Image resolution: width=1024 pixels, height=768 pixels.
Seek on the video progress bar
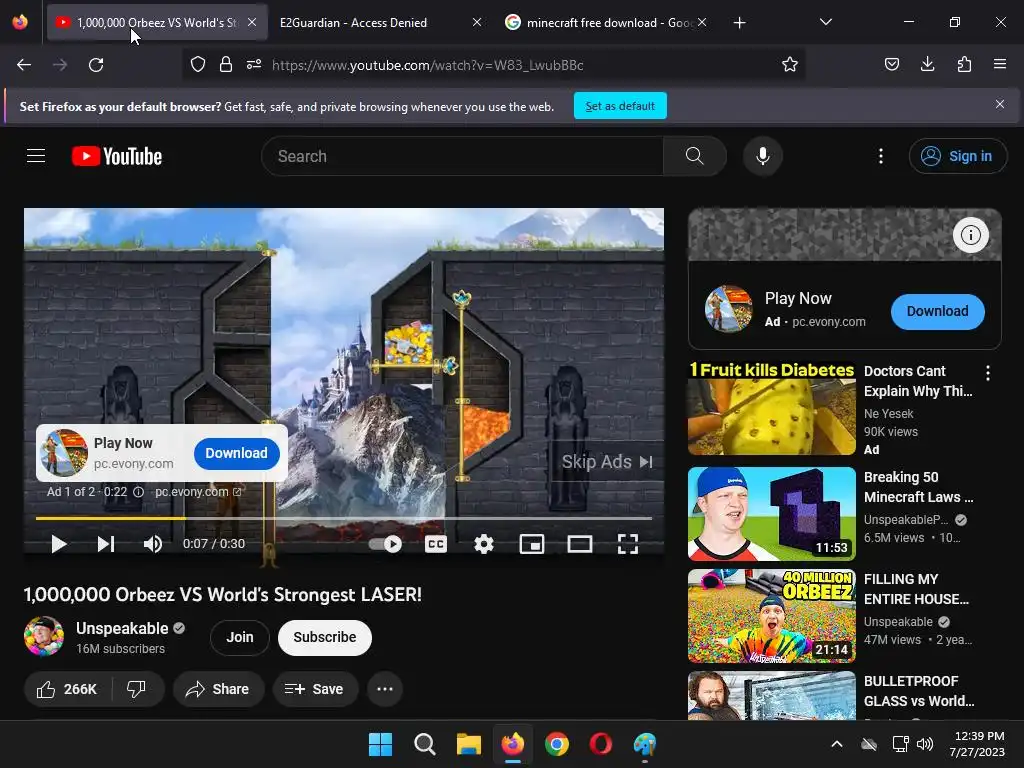(x=344, y=518)
